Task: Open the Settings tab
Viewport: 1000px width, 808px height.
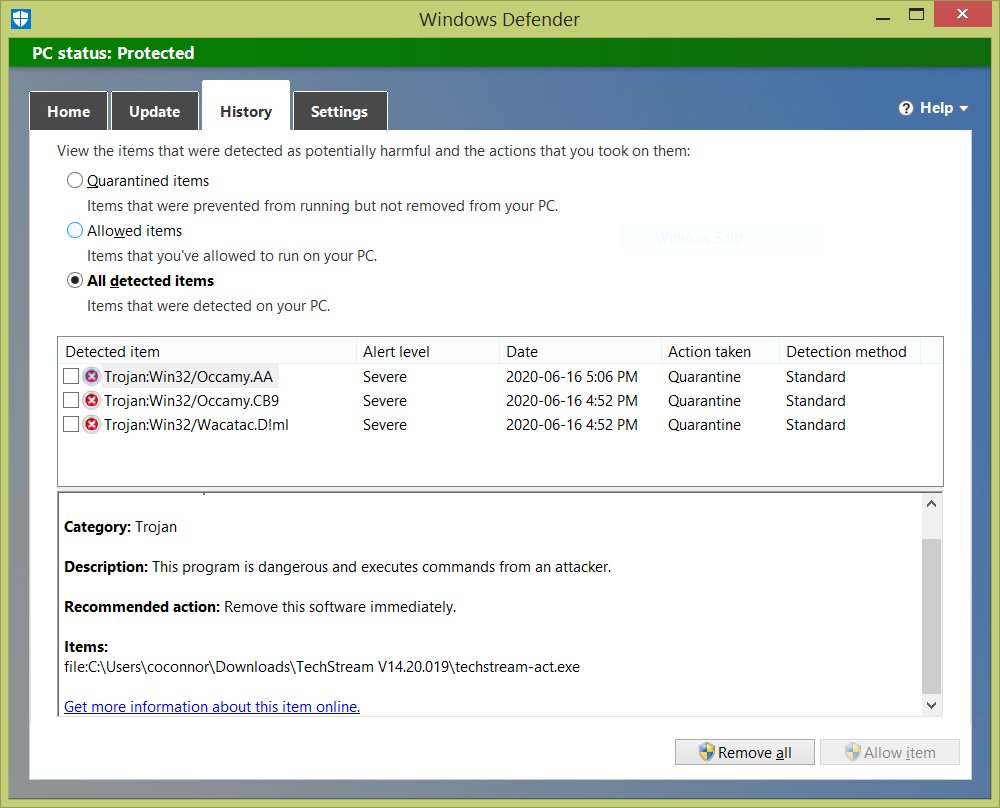Action: (x=339, y=111)
